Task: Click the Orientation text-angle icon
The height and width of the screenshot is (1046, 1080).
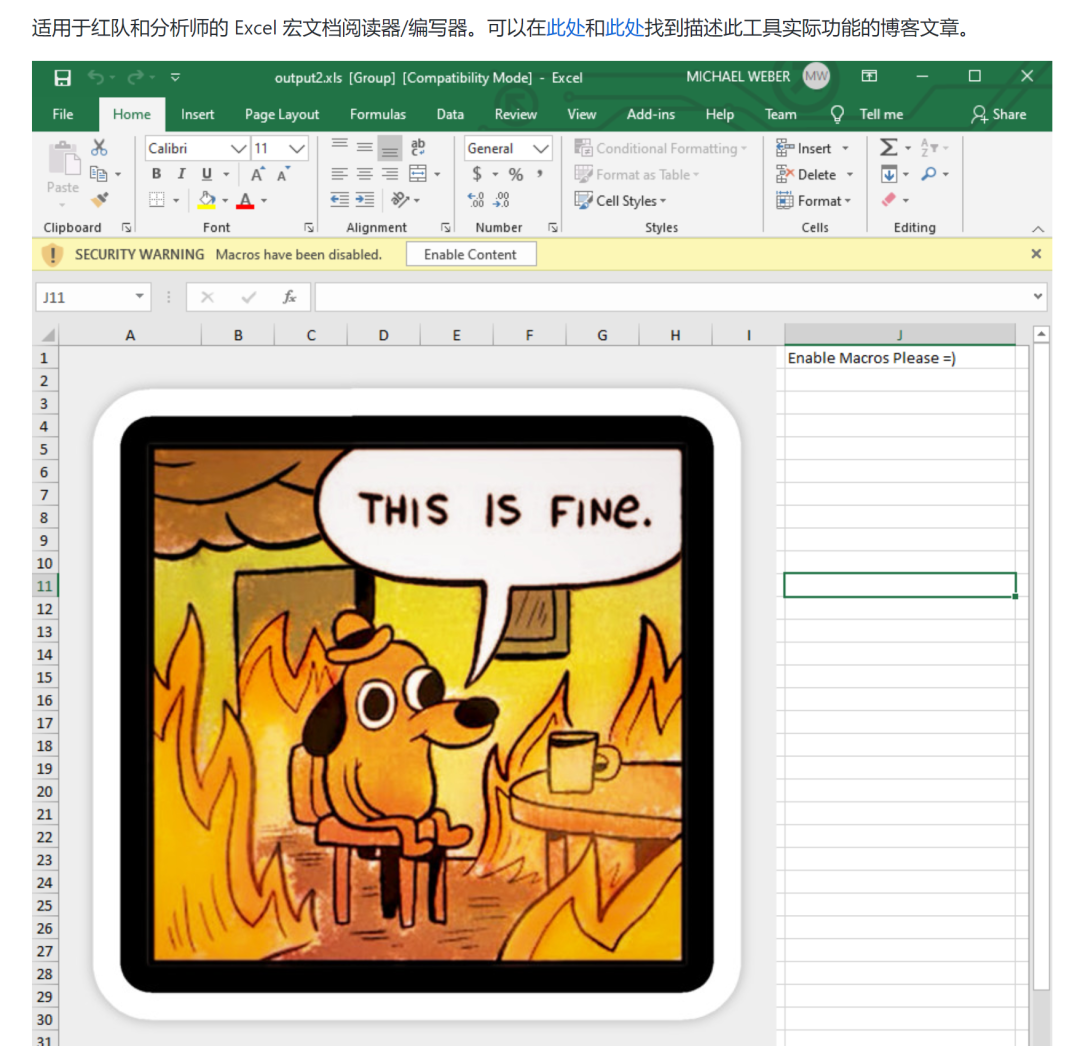Action: tap(400, 200)
